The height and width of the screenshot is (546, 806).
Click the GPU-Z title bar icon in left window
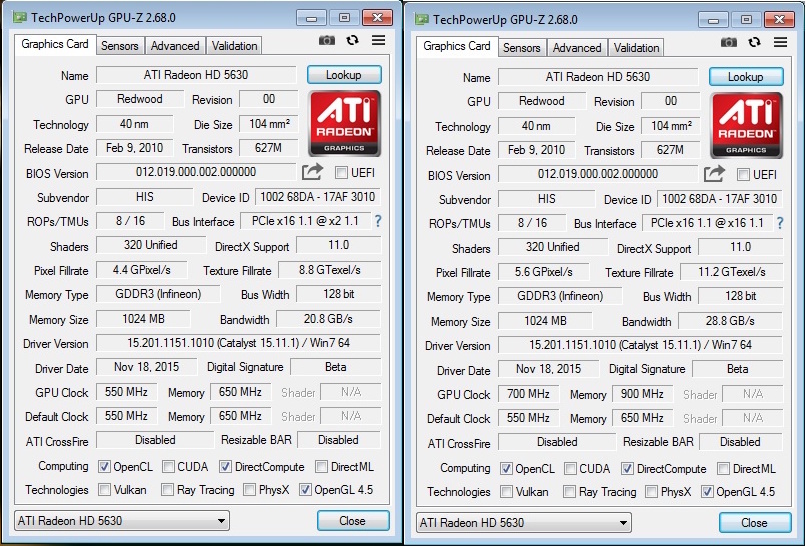coord(20,17)
